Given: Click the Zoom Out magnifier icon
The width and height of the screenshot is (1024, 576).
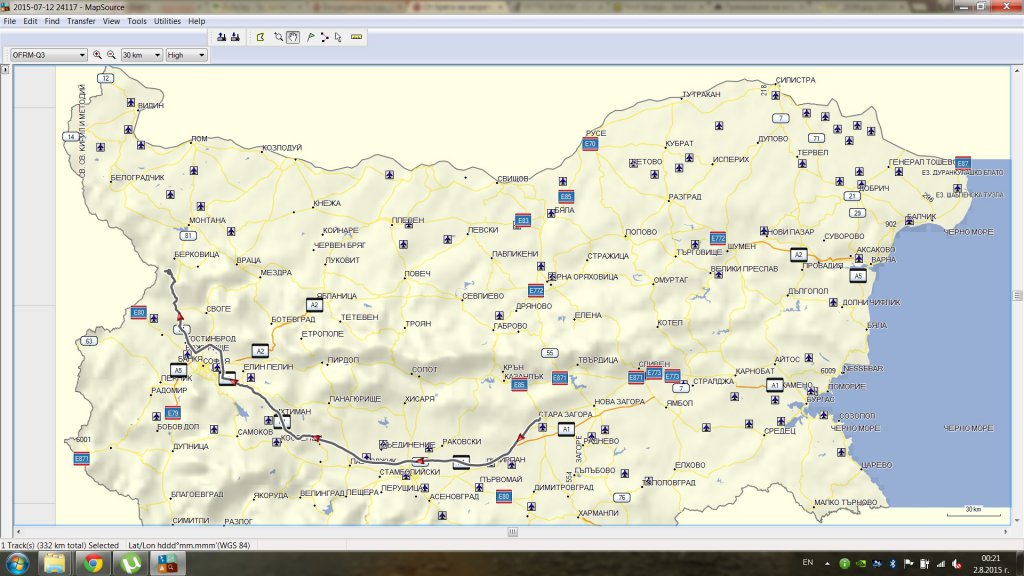Looking at the screenshot, I should 111,55.
